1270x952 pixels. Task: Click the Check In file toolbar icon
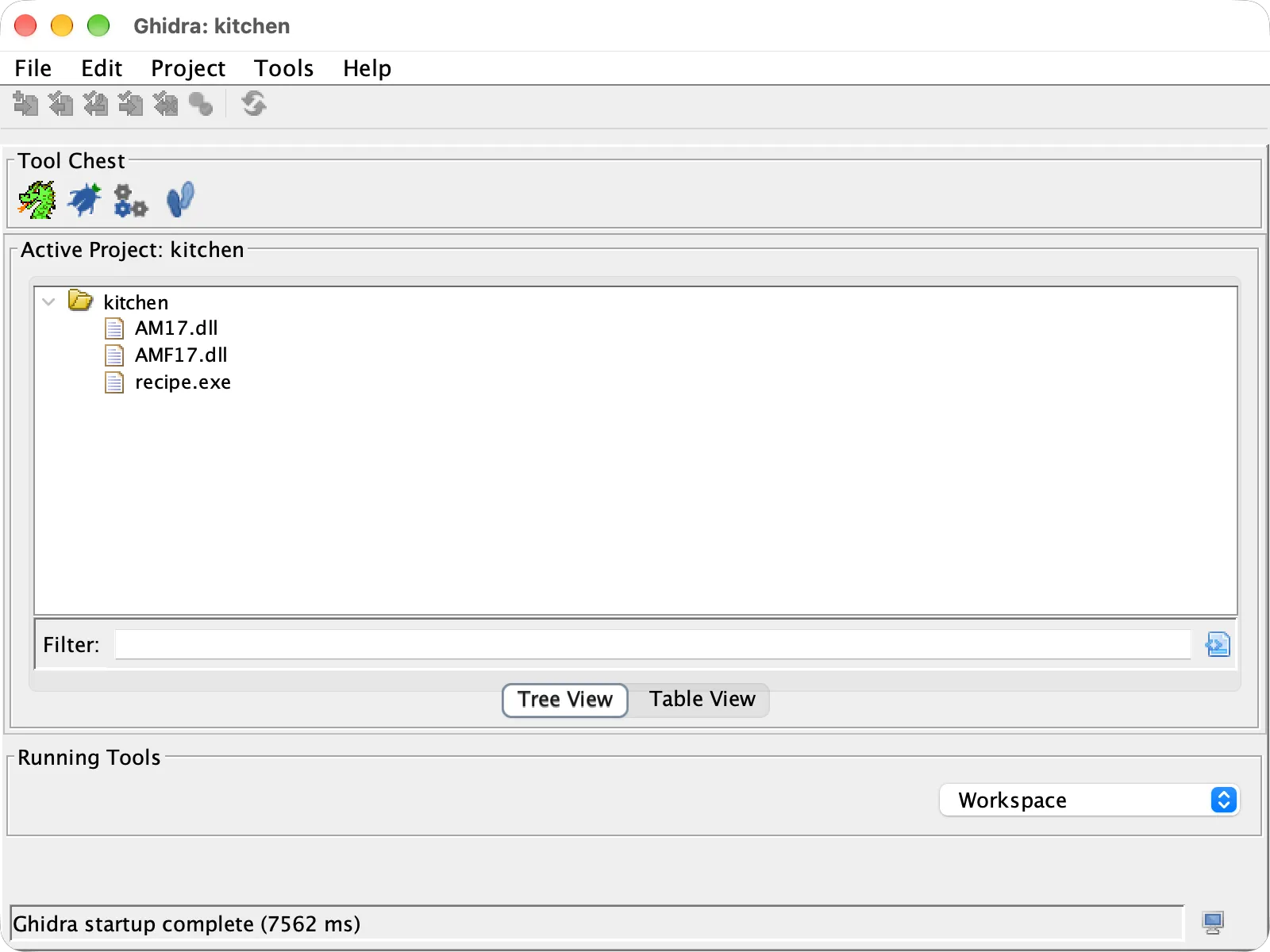(x=130, y=104)
